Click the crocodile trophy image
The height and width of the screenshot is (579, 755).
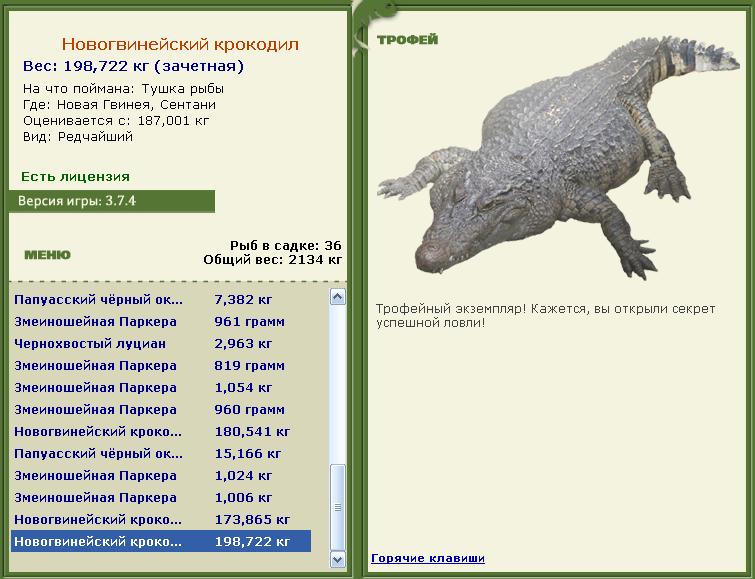(559, 158)
